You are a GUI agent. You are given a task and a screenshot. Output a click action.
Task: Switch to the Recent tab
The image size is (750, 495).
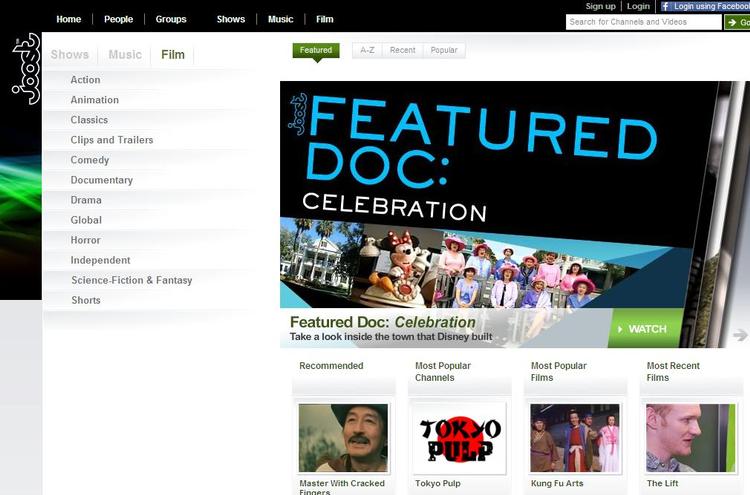click(402, 50)
